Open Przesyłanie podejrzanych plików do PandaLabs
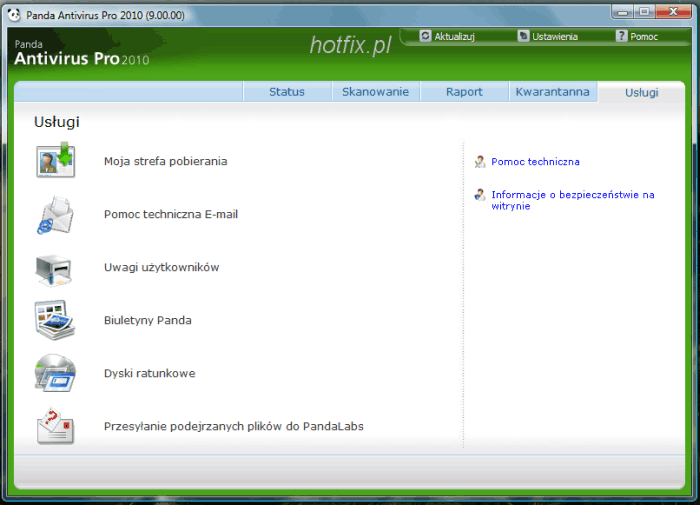 tap(233, 426)
